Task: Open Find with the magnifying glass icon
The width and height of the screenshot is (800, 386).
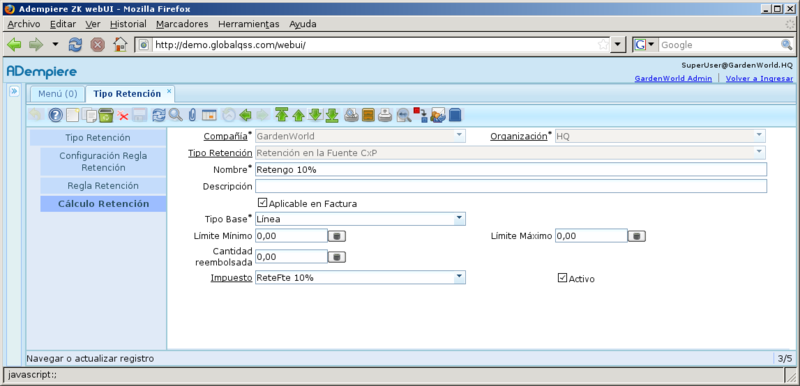Action: coord(176,115)
